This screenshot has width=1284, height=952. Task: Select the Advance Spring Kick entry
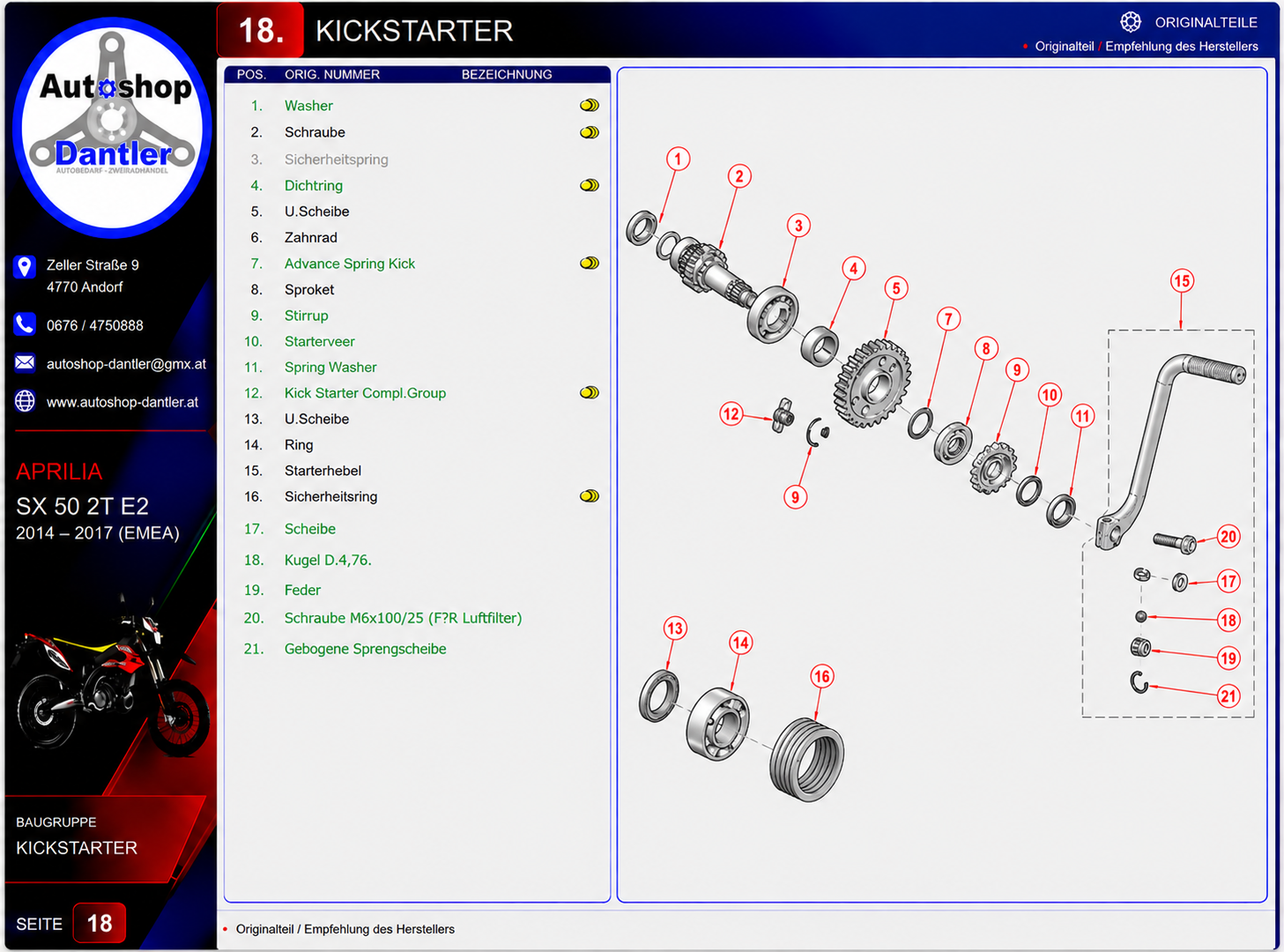tap(350, 264)
